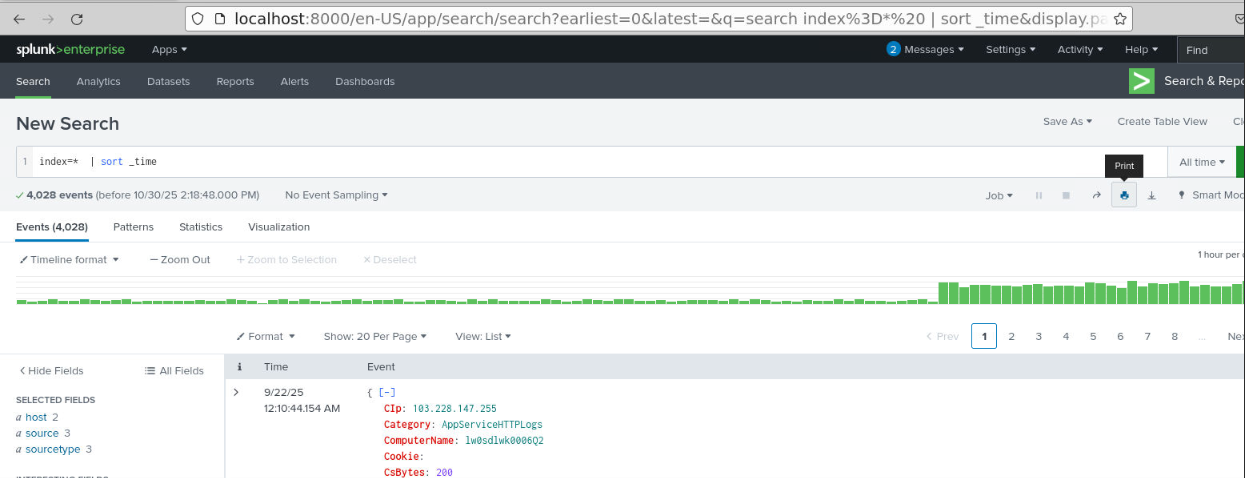Click the Share job arrow icon
The height and width of the screenshot is (478, 1245).
tap(1096, 196)
